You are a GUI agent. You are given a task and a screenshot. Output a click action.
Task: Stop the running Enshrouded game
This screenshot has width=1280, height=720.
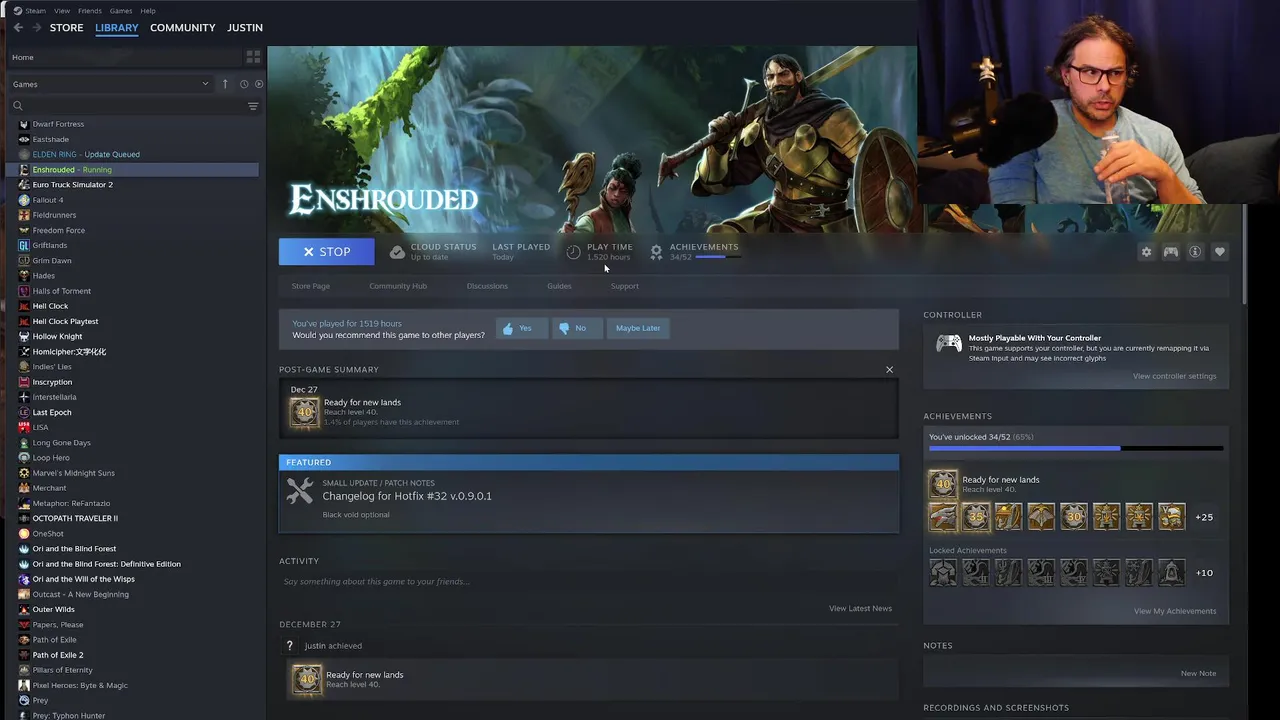click(327, 252)
